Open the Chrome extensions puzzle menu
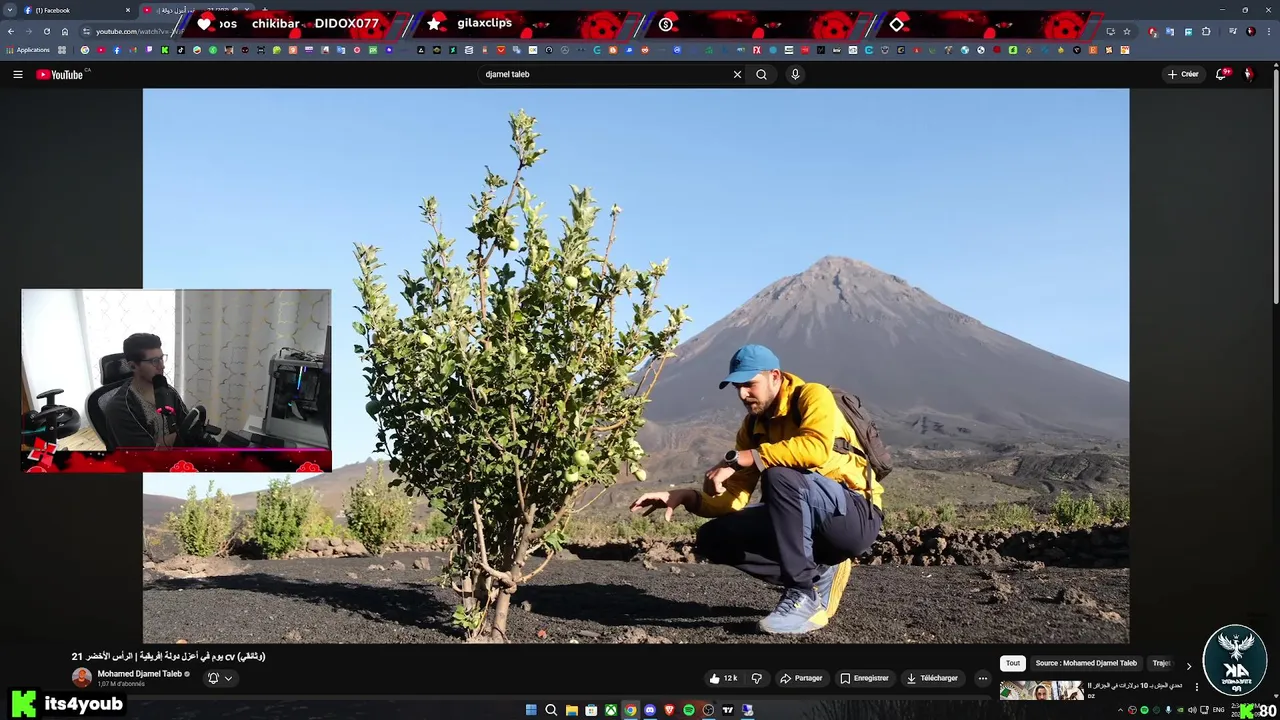The image size is (1280, 720). [x=1206, y=31]
